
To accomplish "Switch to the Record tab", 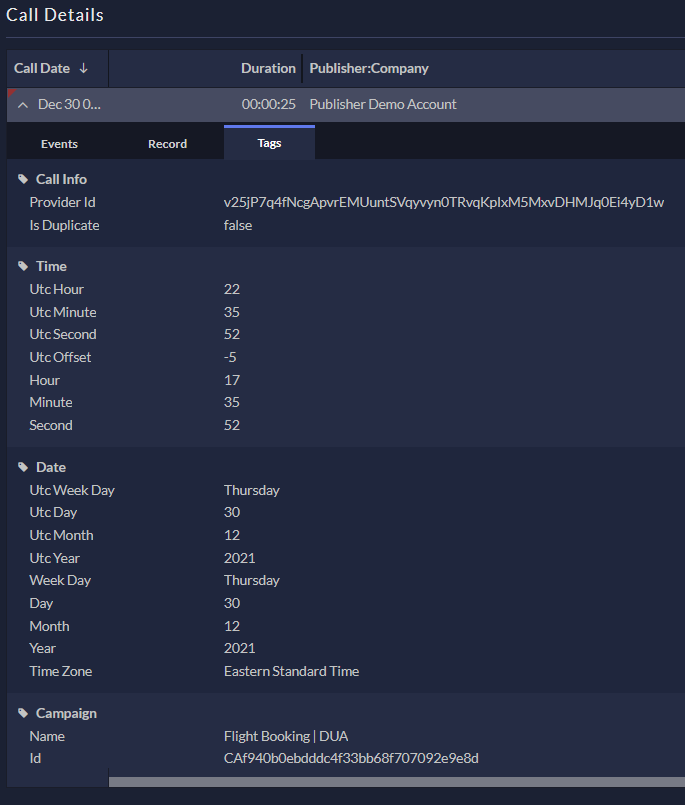I will click(x=167, y=144).
